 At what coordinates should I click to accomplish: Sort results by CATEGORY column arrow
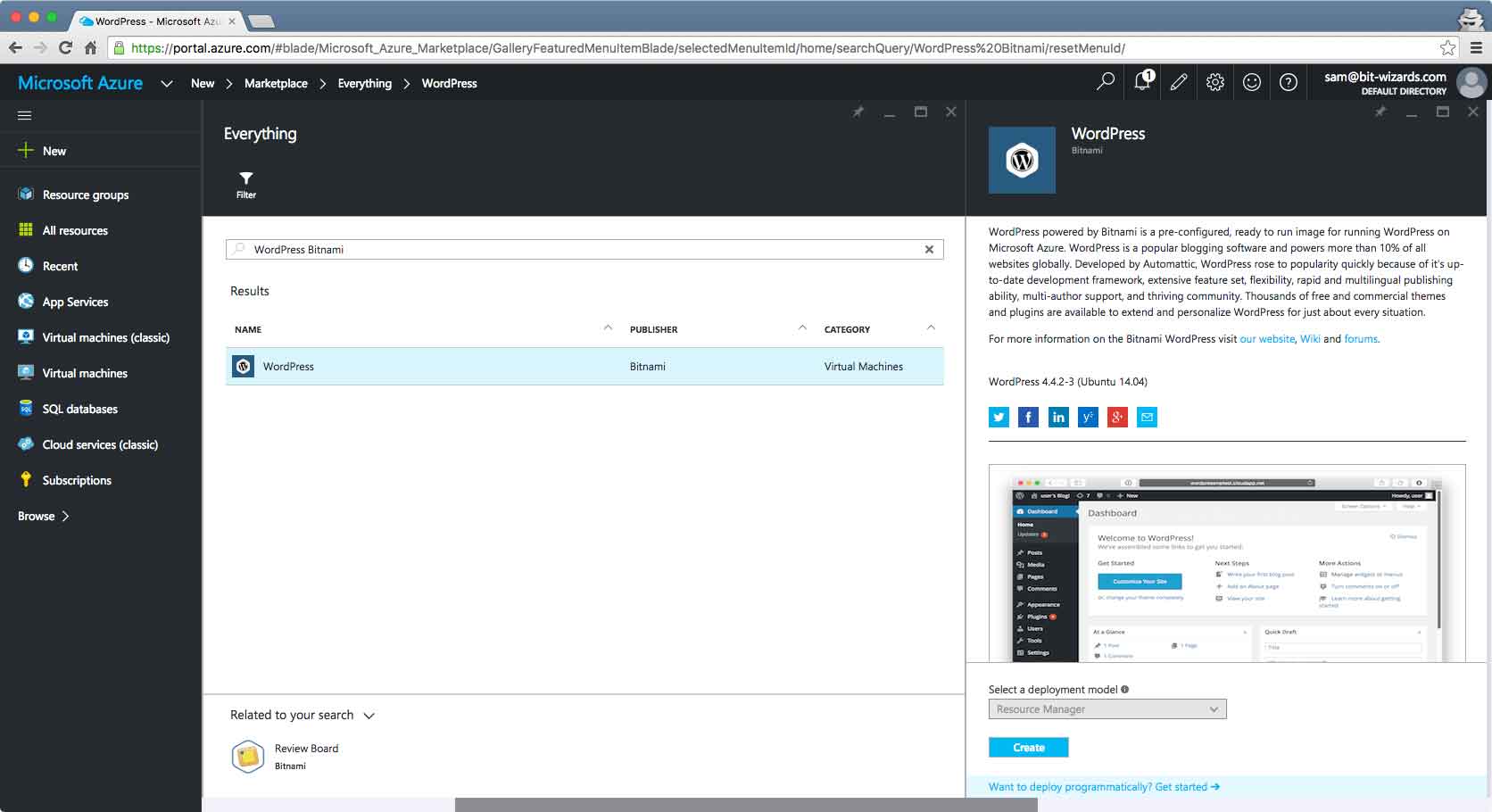click(931, 328)
